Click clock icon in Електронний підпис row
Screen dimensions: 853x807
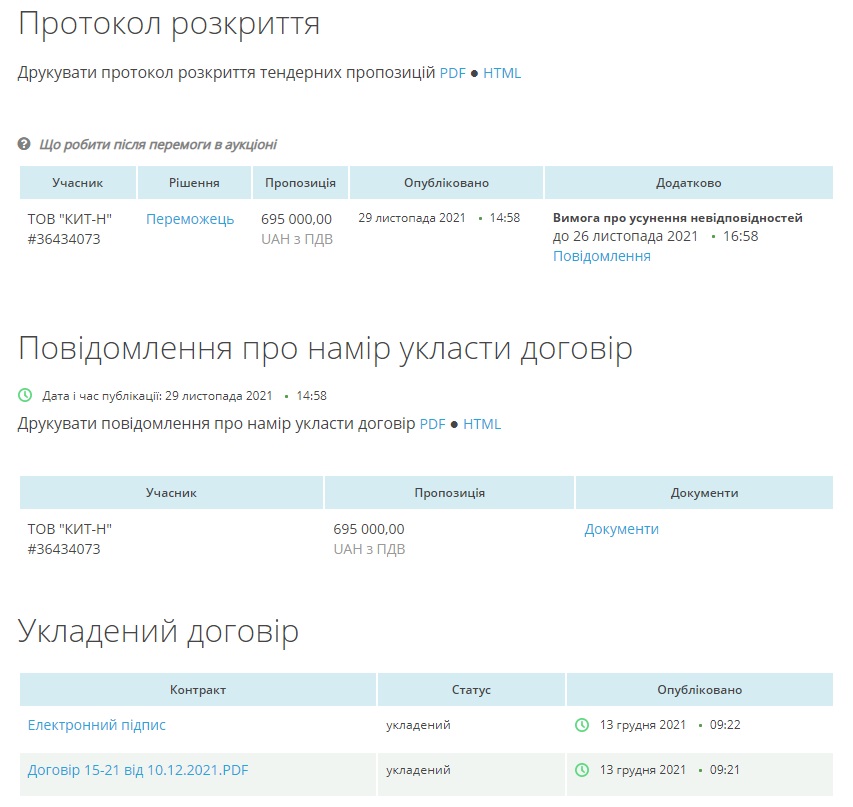[582, 725]
